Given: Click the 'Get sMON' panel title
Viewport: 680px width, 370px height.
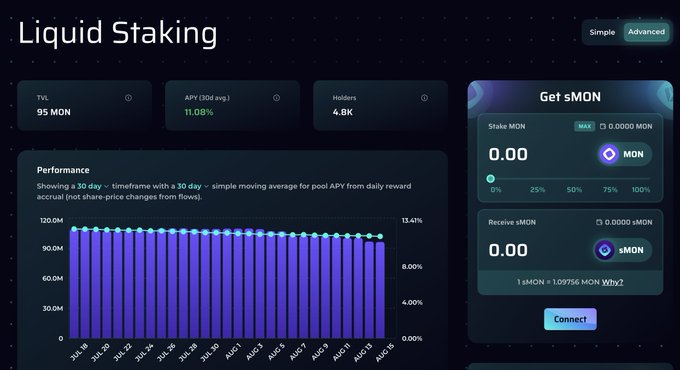Looking at the screenshot, I should pyautogui.click(x=570, y=97).
